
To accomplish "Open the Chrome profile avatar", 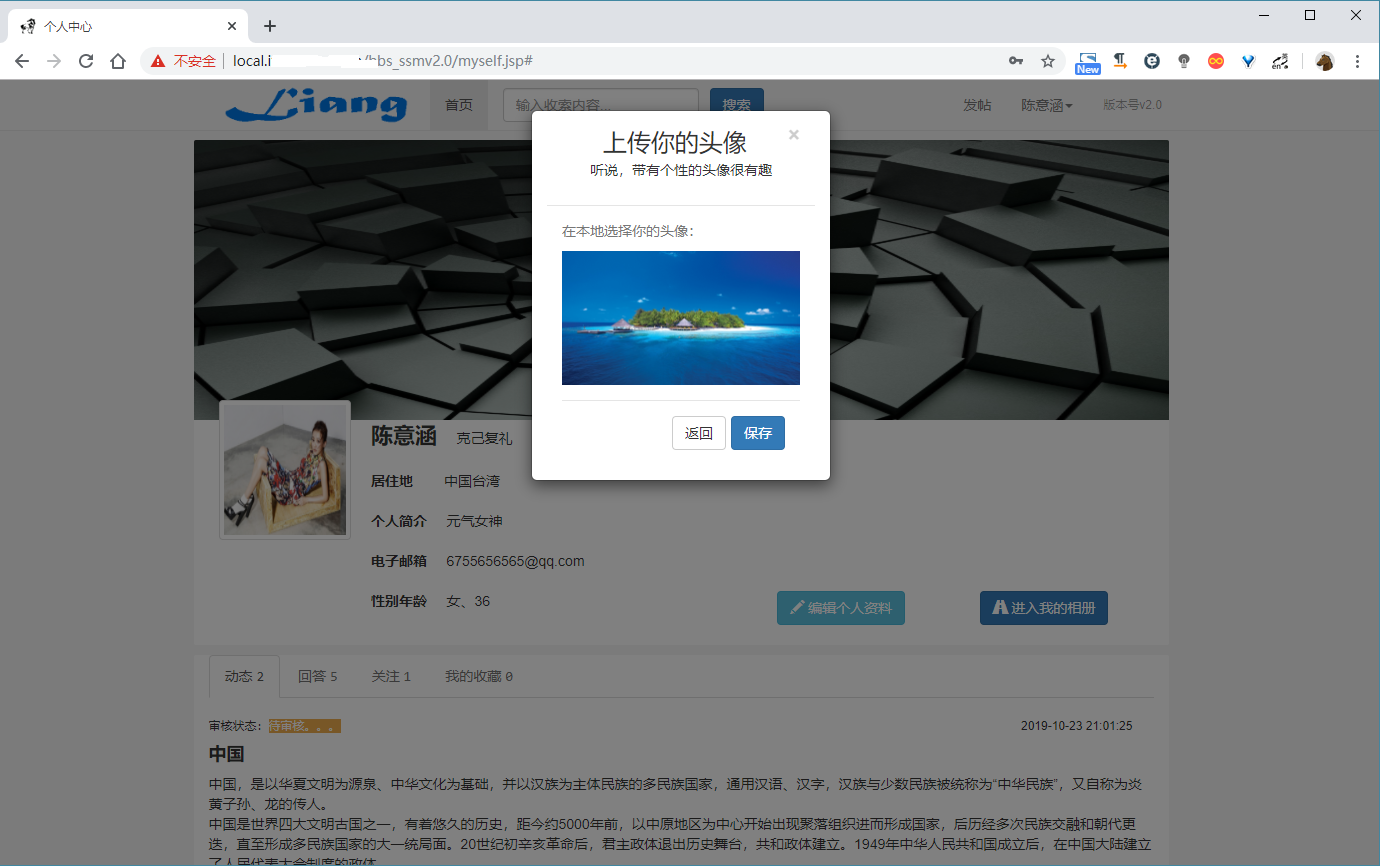I will 1325,61.
